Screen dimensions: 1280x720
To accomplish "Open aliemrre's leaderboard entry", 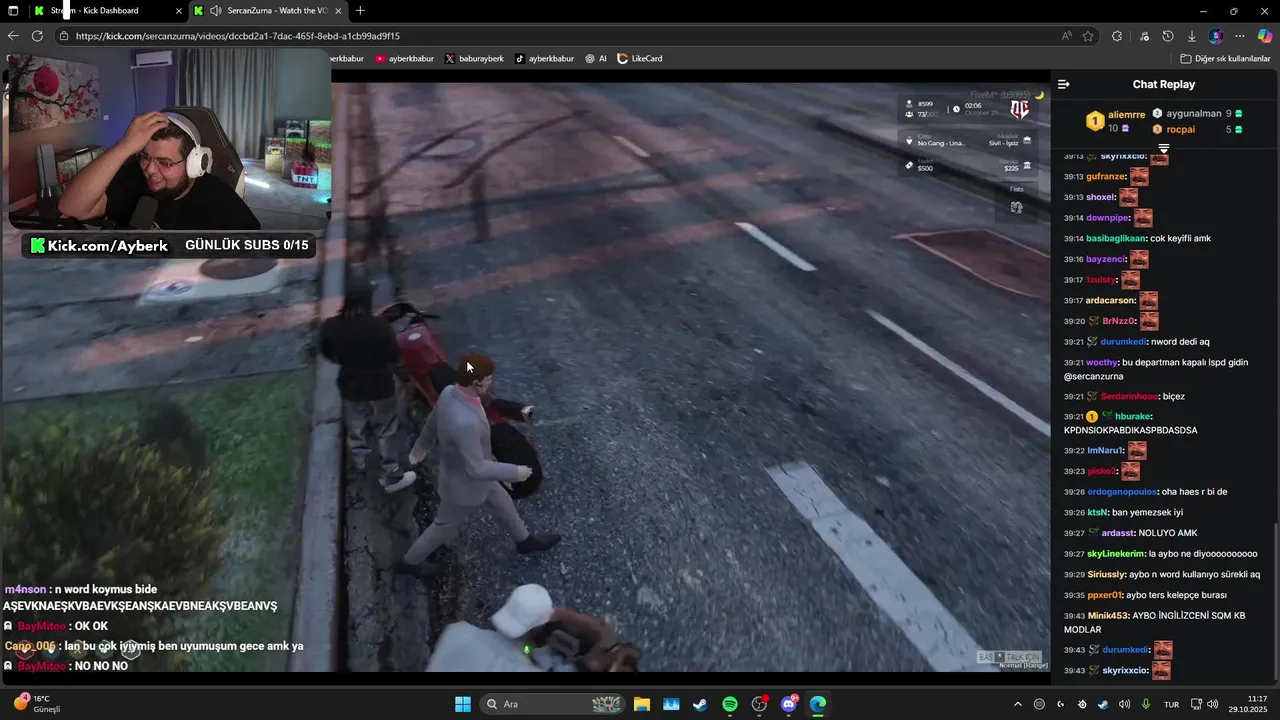I will tap(1115, 121).
